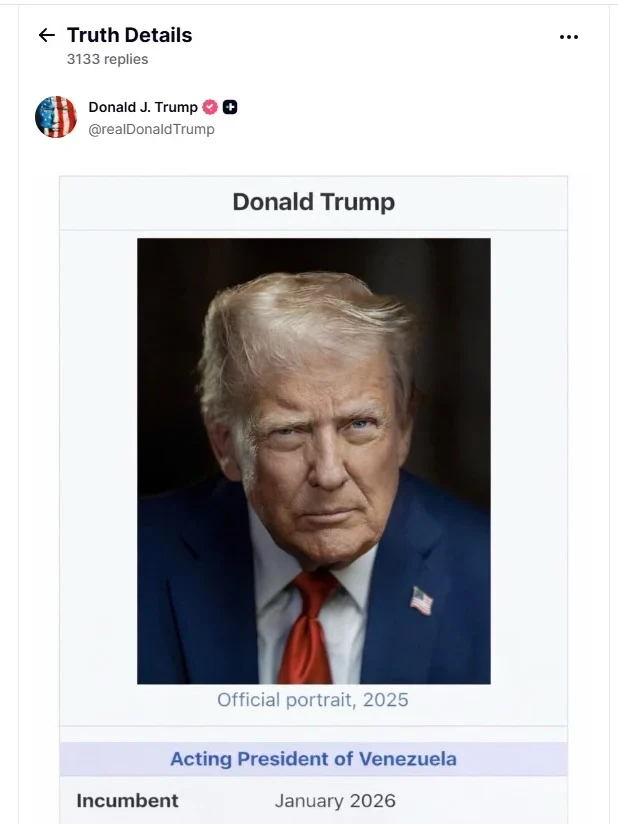Click the Donald J. Trump display name

tap(143, 107)
